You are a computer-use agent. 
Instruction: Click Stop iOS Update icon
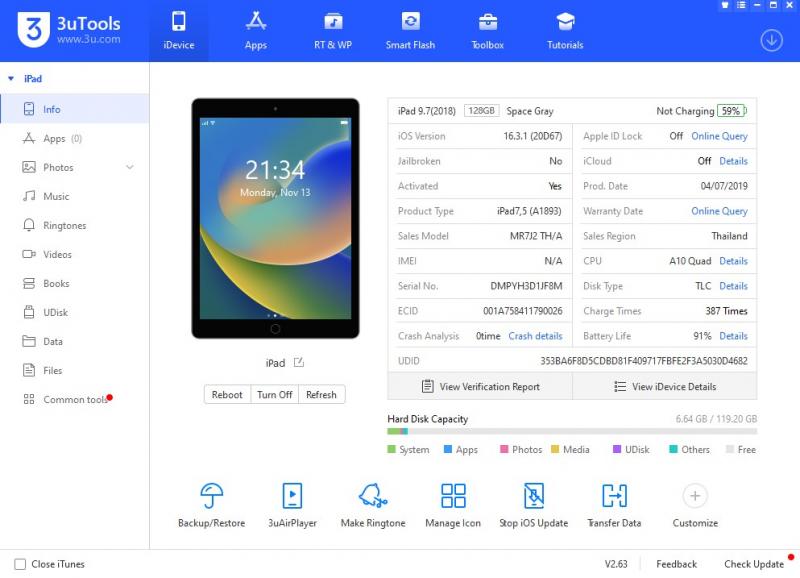534,495
